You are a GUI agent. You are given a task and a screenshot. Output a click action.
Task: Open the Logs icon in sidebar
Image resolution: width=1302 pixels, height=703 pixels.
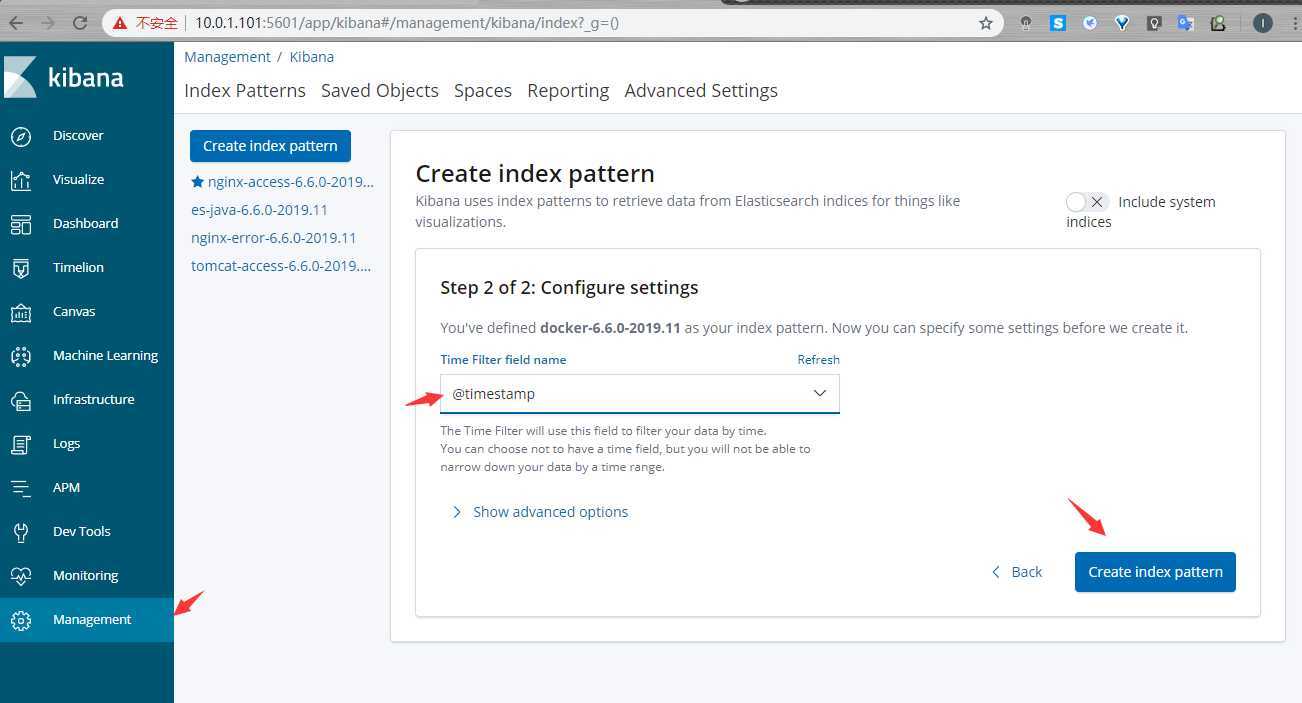21,444
